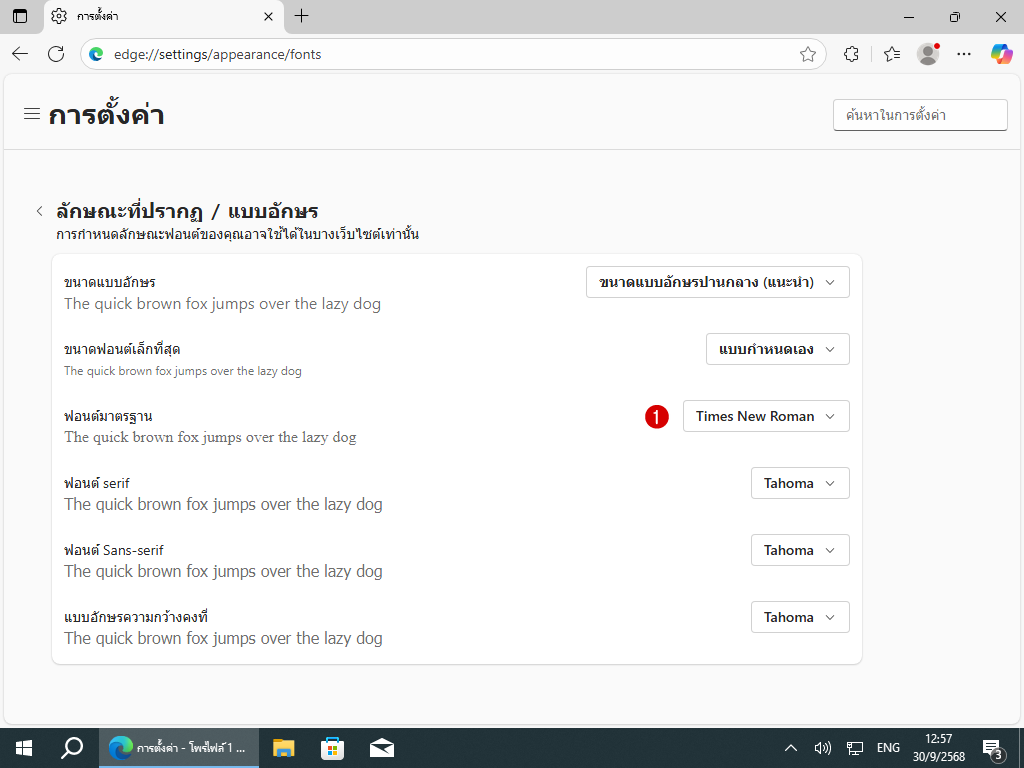Image resolution: width=1024 pixels, height=768 pixels.
Task: Launch Copilot from the toolbar
Action: point(1001,54)
